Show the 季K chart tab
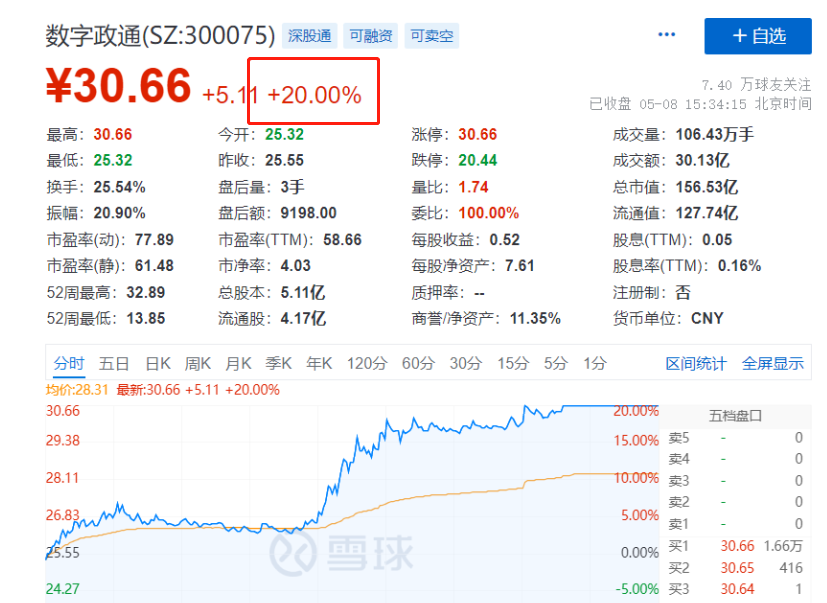827x603 pixels. click(278, 363)
